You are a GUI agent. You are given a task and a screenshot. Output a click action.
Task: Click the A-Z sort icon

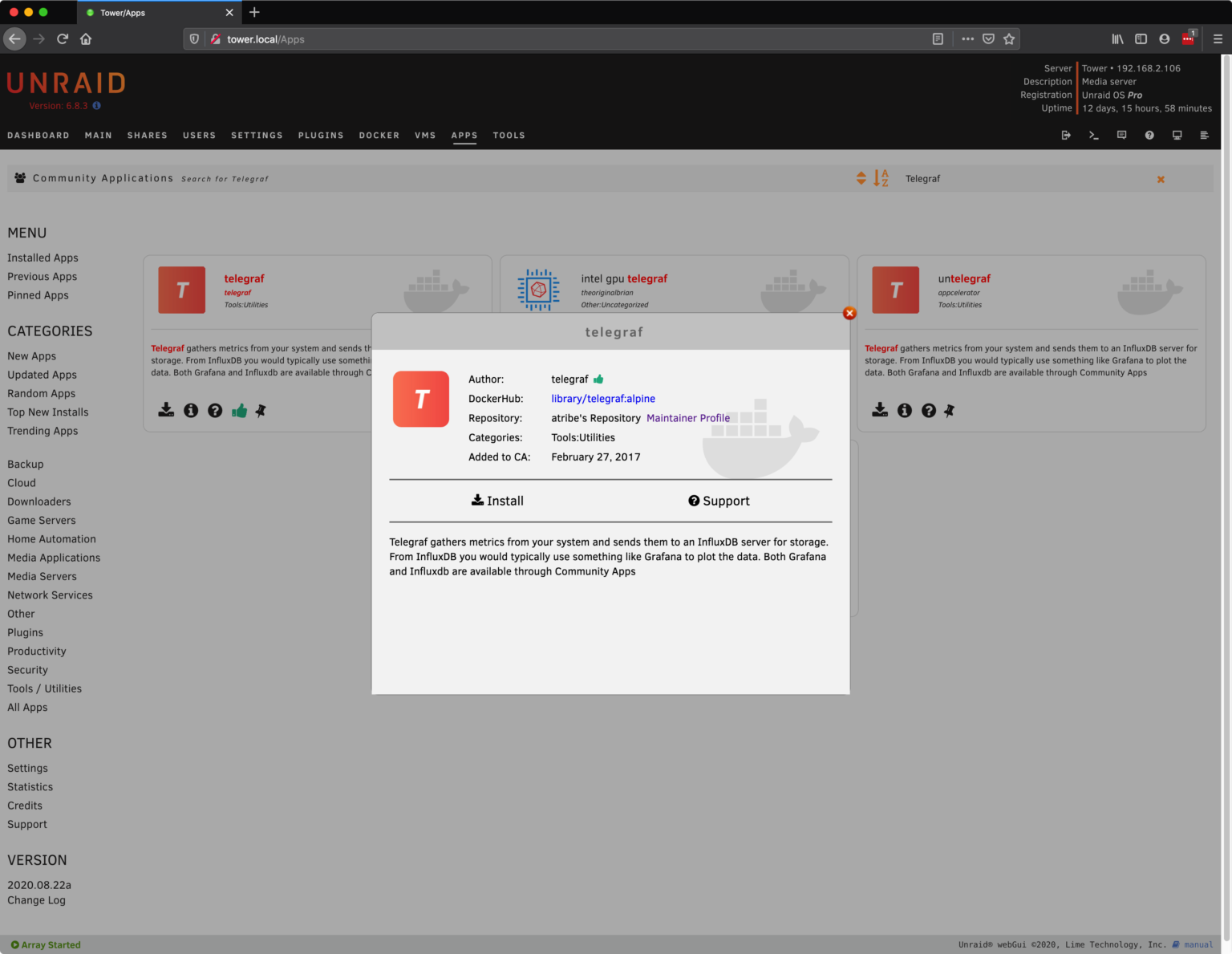pyautogui.click(x=881, y=178)
